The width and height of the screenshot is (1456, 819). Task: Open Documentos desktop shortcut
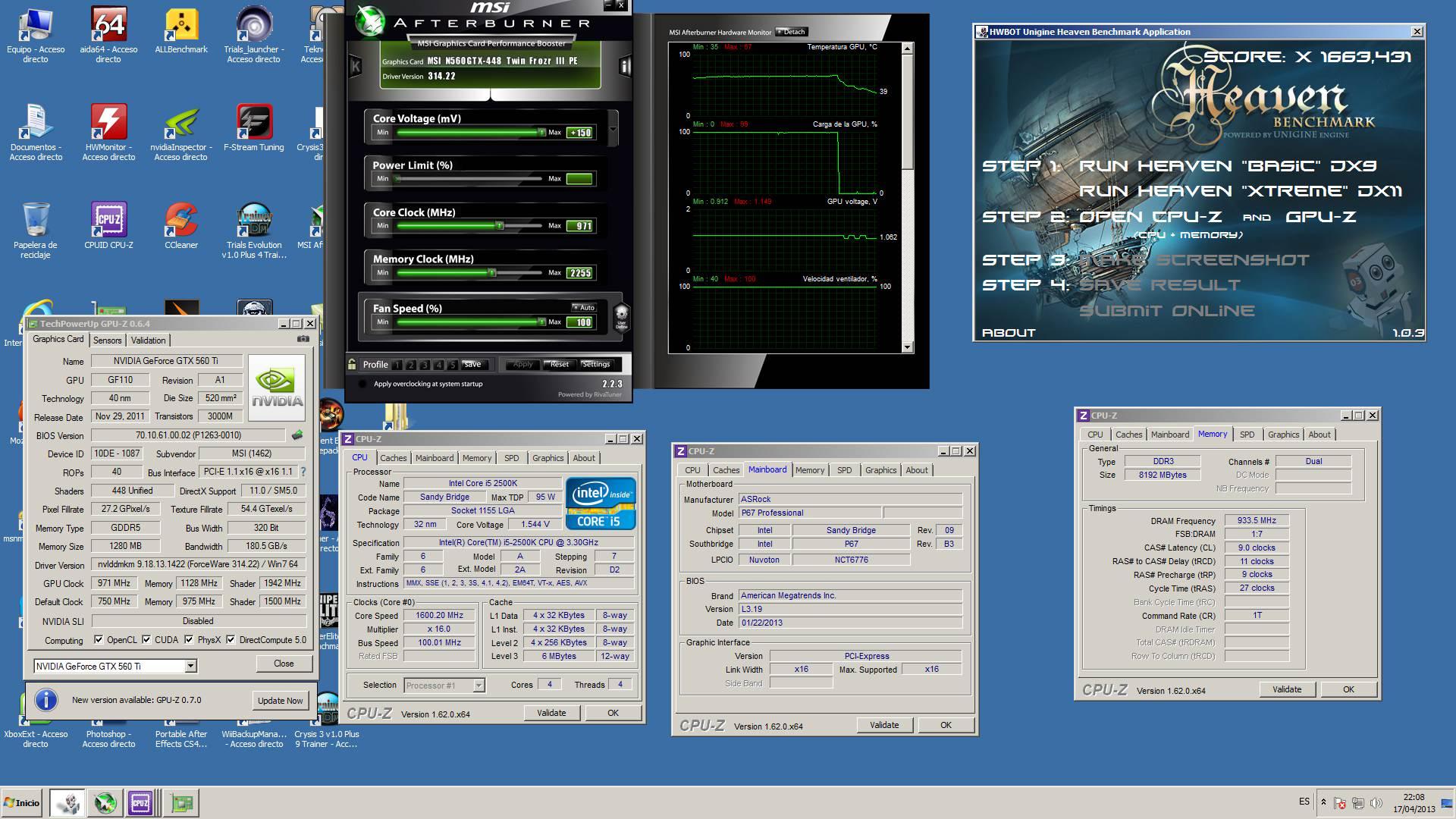tap(36, 133)
